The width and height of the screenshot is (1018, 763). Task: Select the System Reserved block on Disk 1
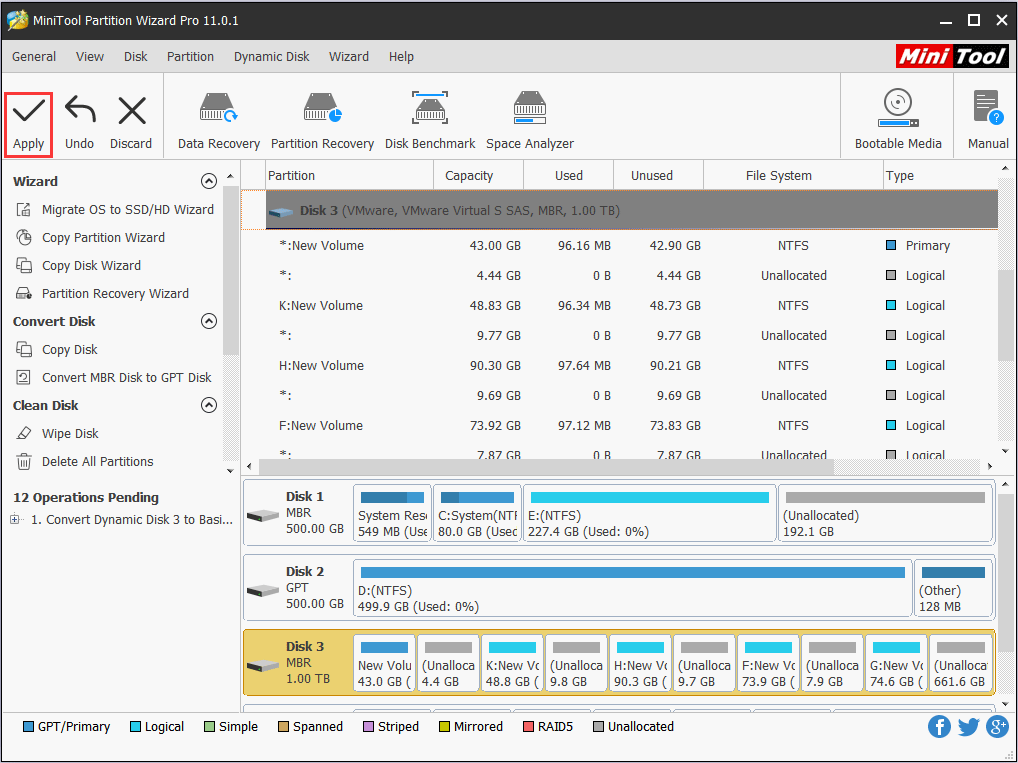(x=392, y=513)
